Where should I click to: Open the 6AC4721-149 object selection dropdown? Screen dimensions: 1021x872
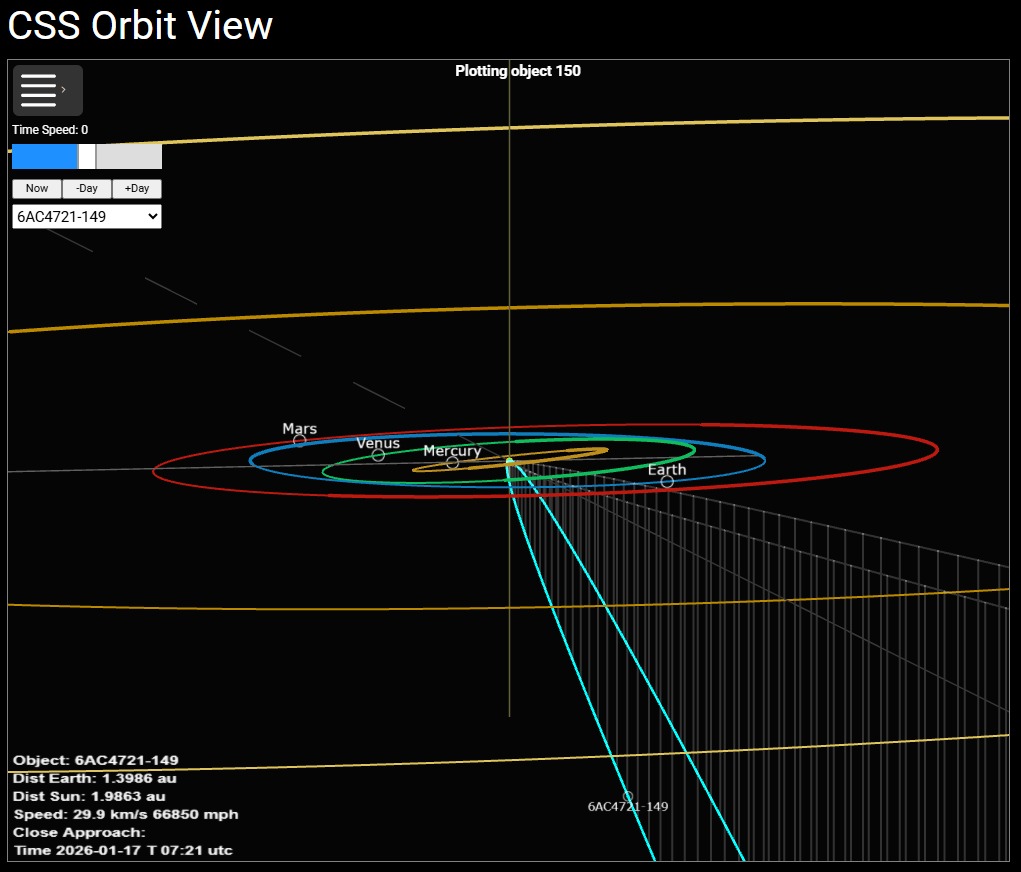87,216
